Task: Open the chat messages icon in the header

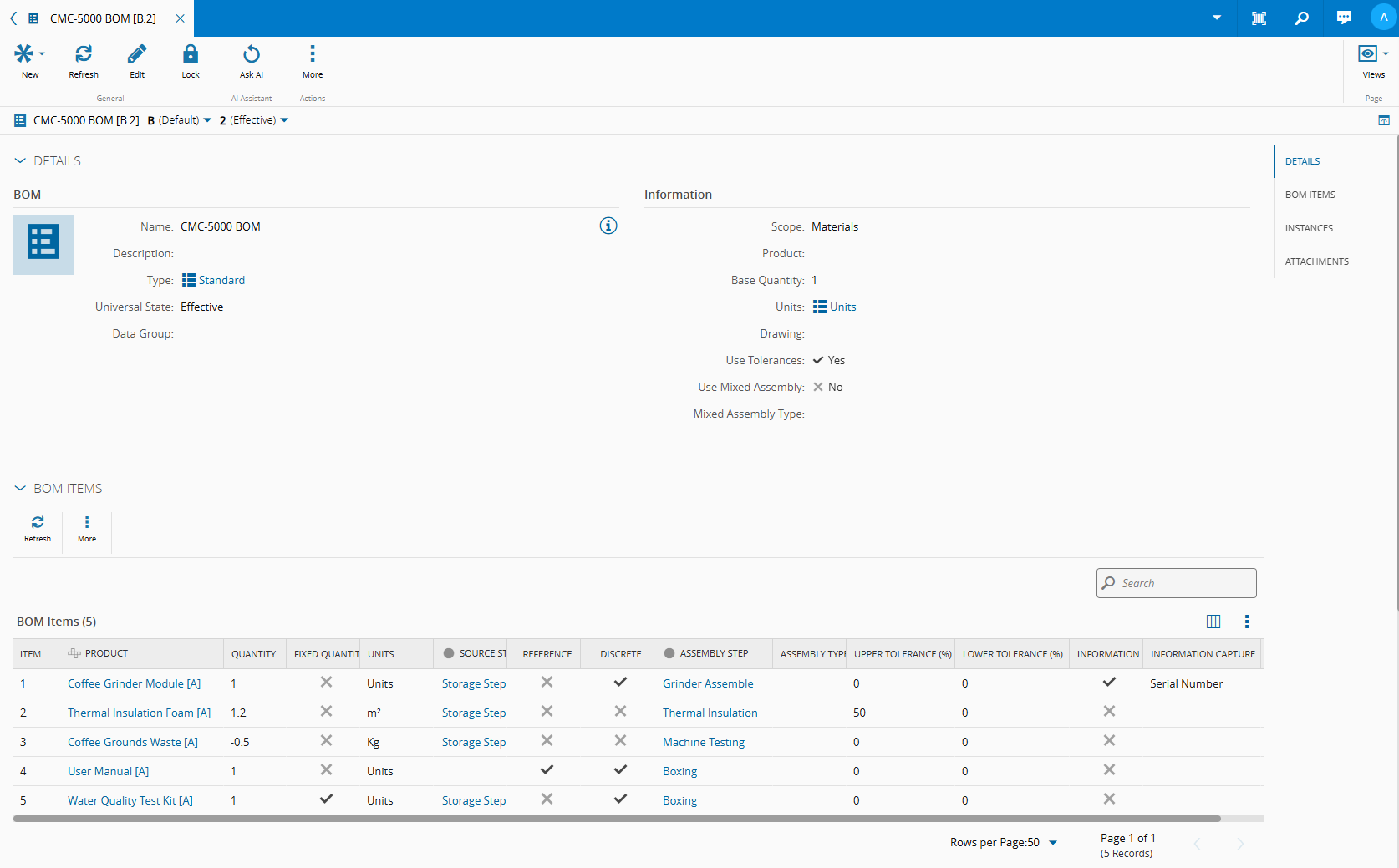Action: [x=1344, y=18]
